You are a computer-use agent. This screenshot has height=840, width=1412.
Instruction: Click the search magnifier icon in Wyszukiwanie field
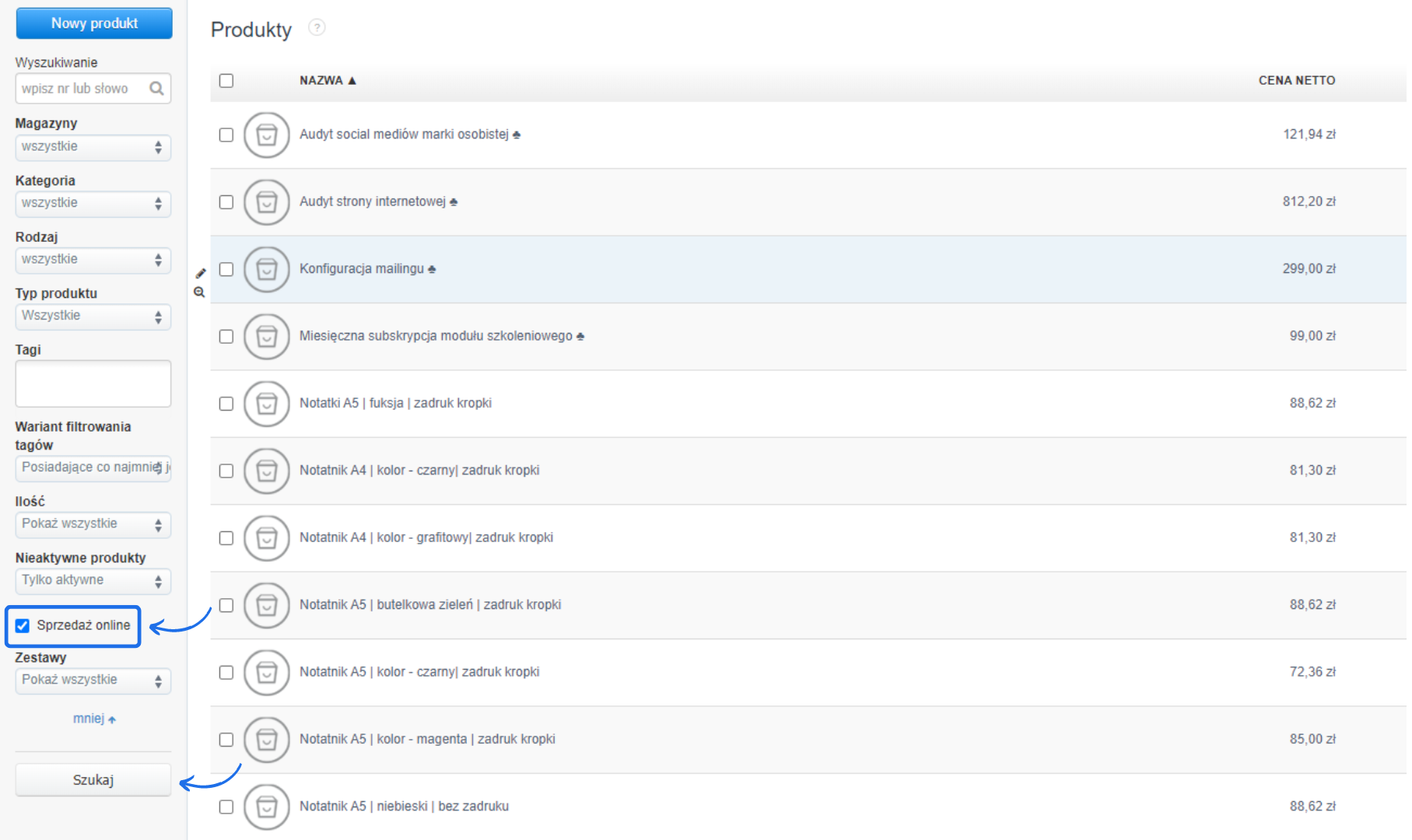click(156, 89)
